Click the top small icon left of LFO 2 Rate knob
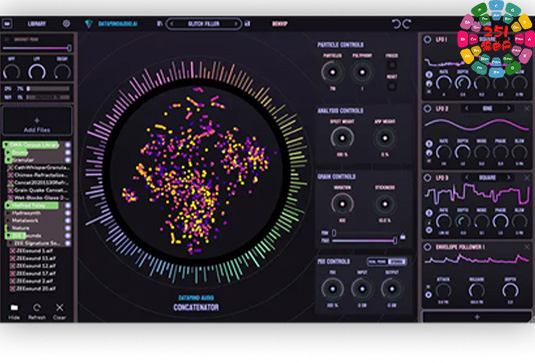The height and width of the screenshot is (363, 535). 429,144
